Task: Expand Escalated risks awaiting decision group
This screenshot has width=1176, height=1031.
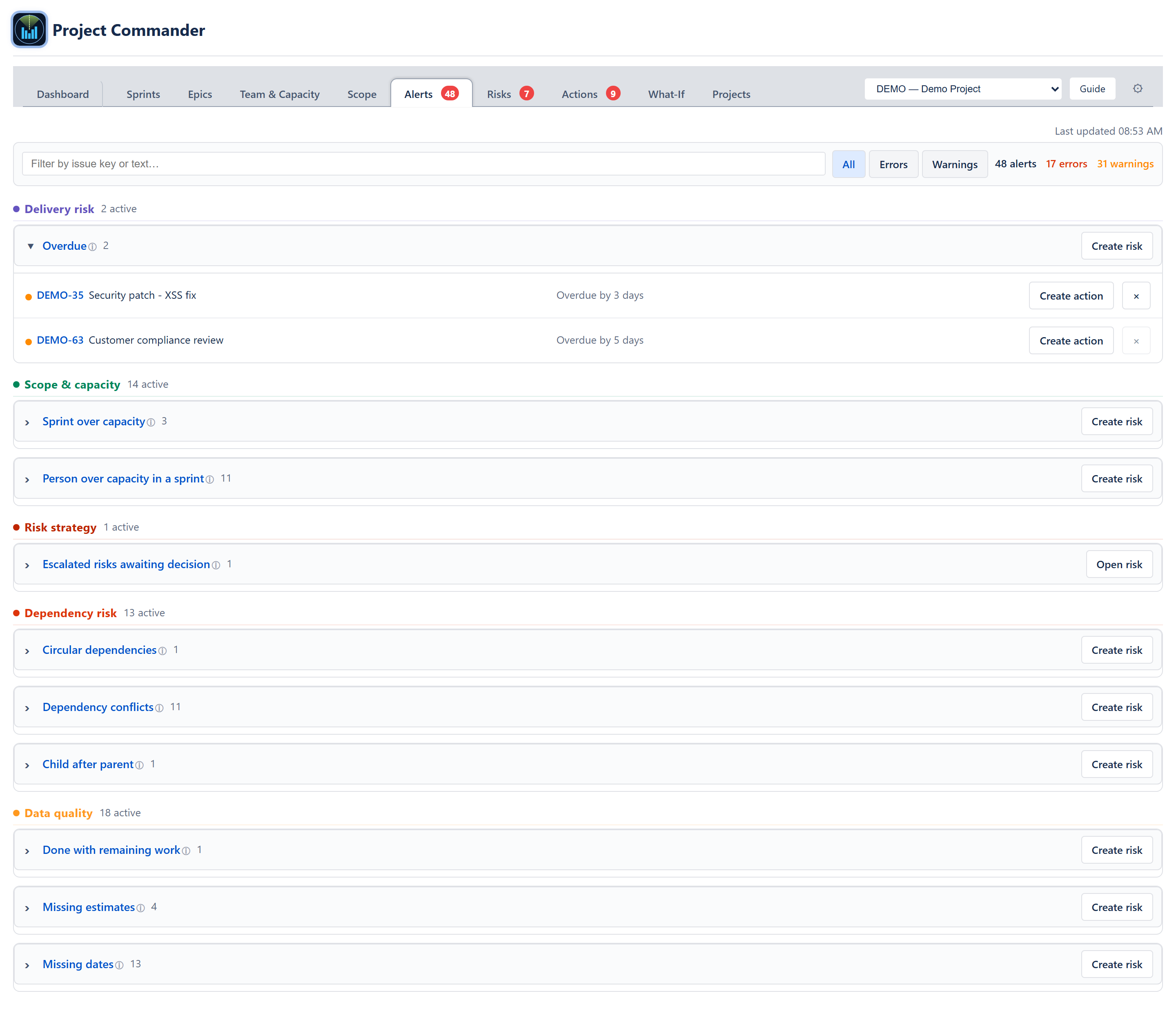Action: (x=27, y=565)
